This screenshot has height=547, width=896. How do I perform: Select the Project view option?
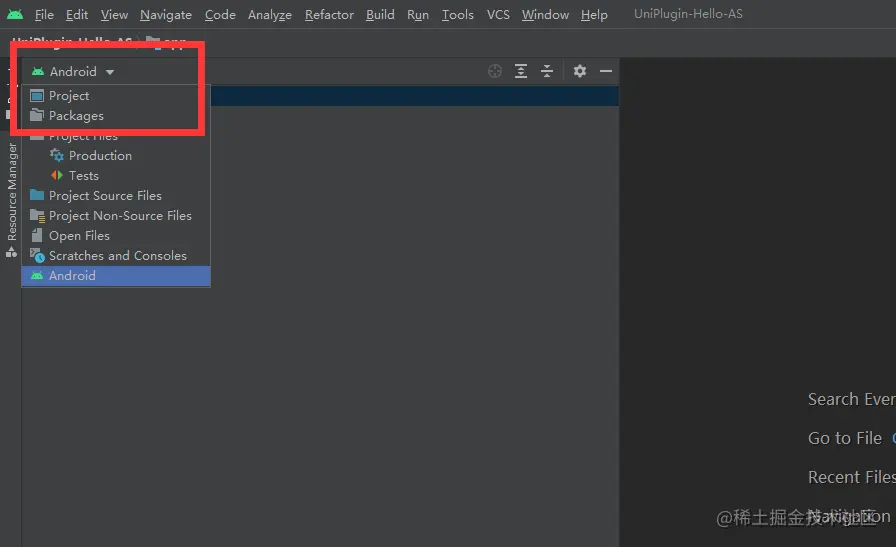point(116,95)
